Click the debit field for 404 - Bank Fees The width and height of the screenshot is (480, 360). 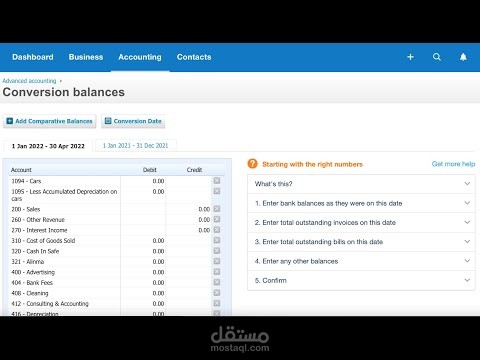click(x=143, y=283)
